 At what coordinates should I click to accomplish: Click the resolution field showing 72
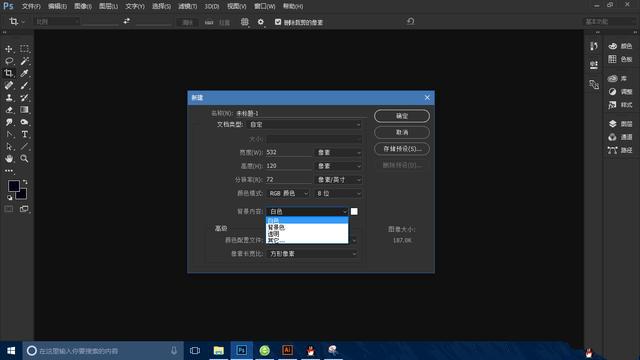point(289,180)
